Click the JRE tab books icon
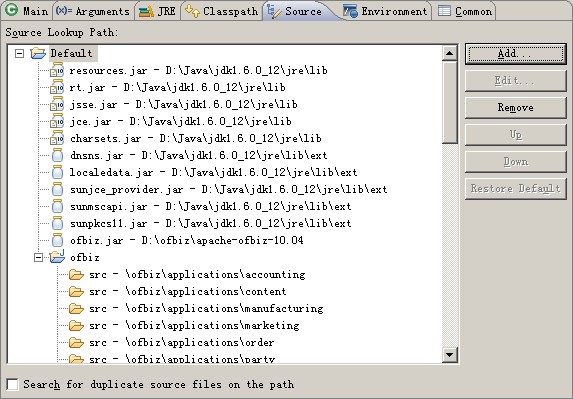This screenshot has height=399, width=573. pos(146,12)
